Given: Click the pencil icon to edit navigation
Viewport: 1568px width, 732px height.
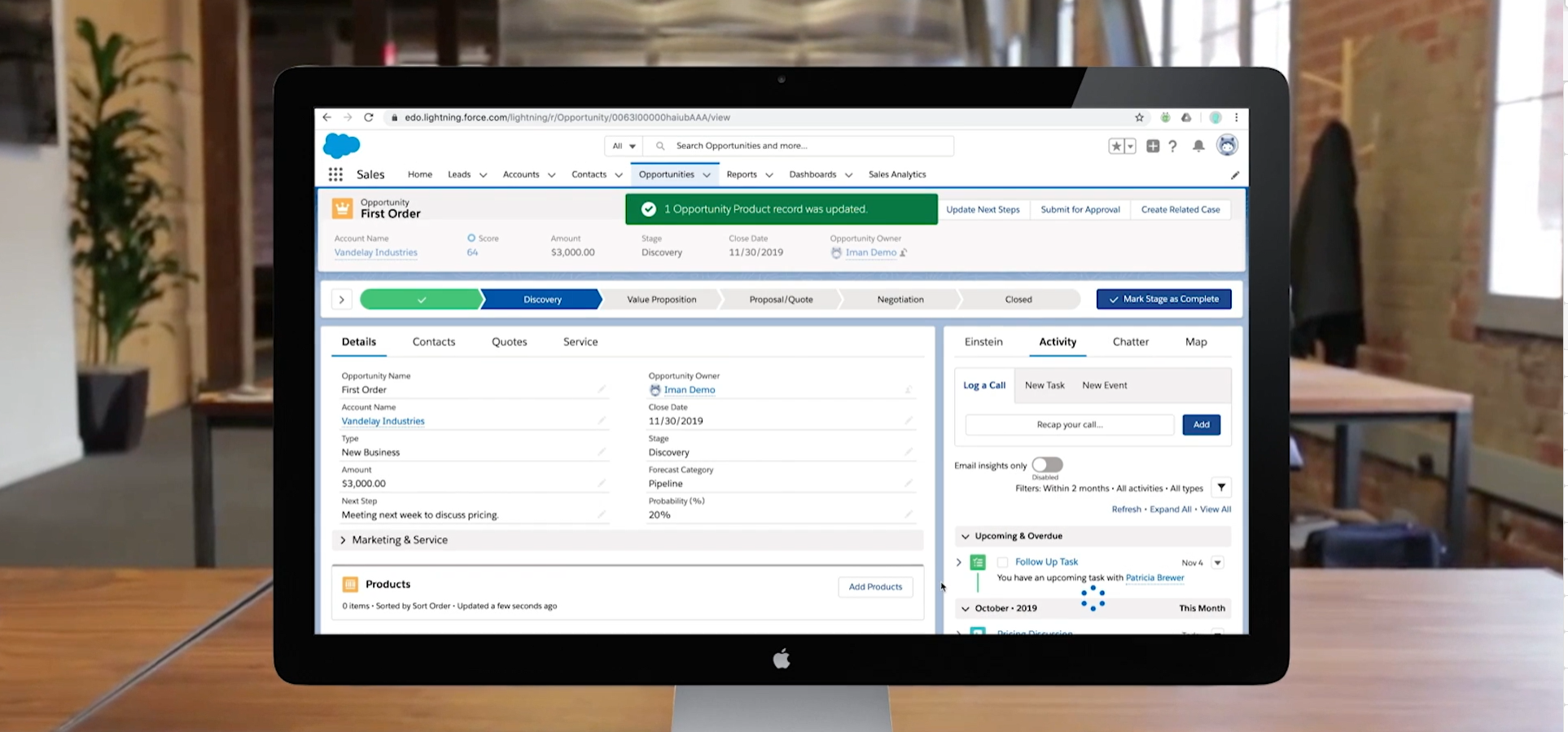Looking at the screenshot, I should 1234,175.
